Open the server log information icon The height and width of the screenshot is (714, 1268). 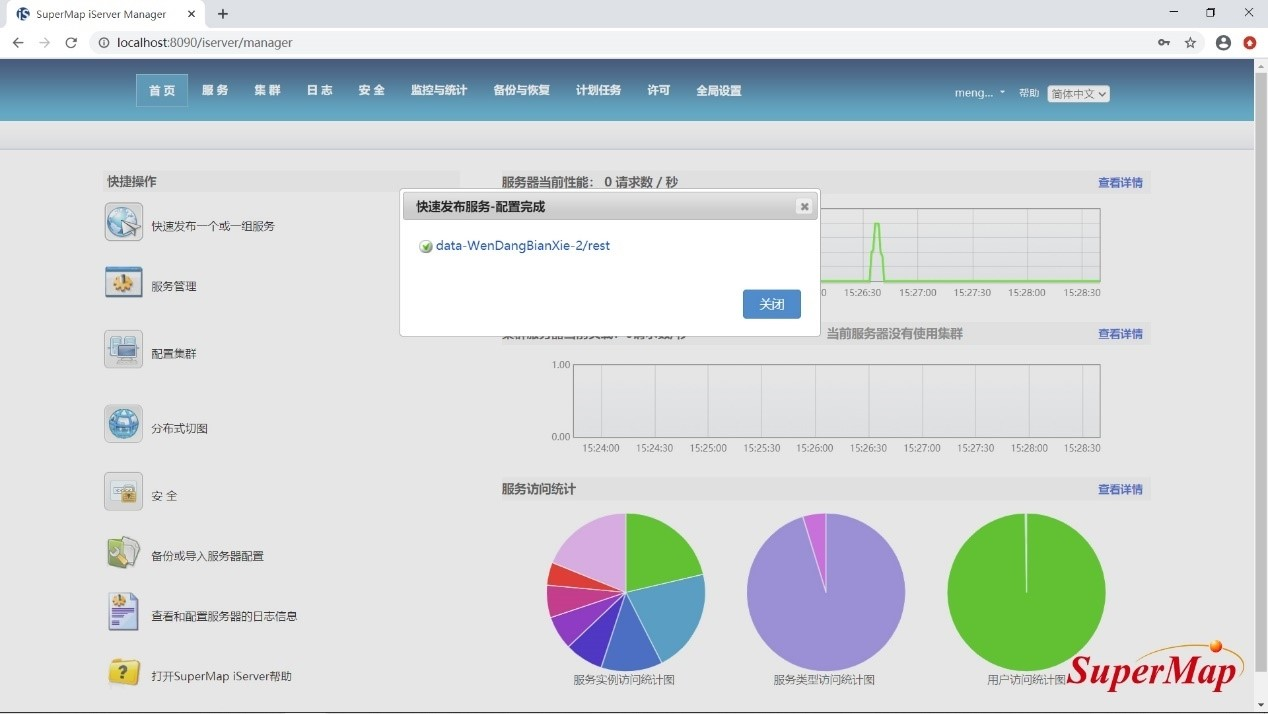[x=124, y=612]
